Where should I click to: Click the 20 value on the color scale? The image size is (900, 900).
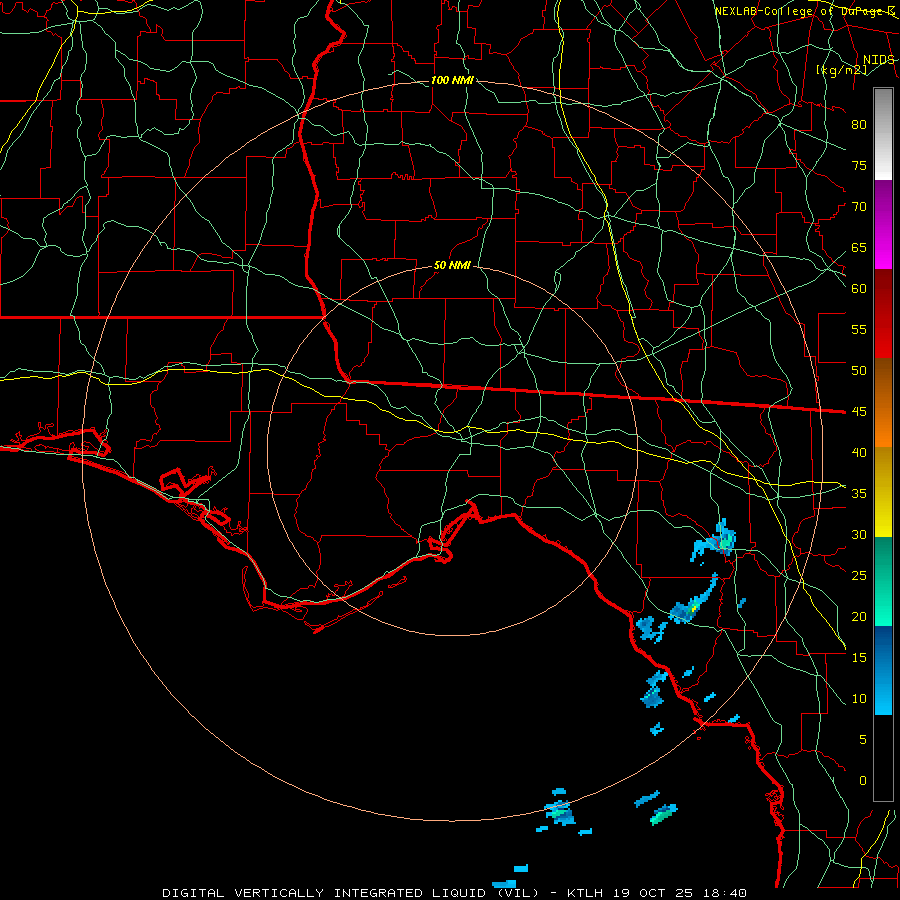tap(859, 616)
